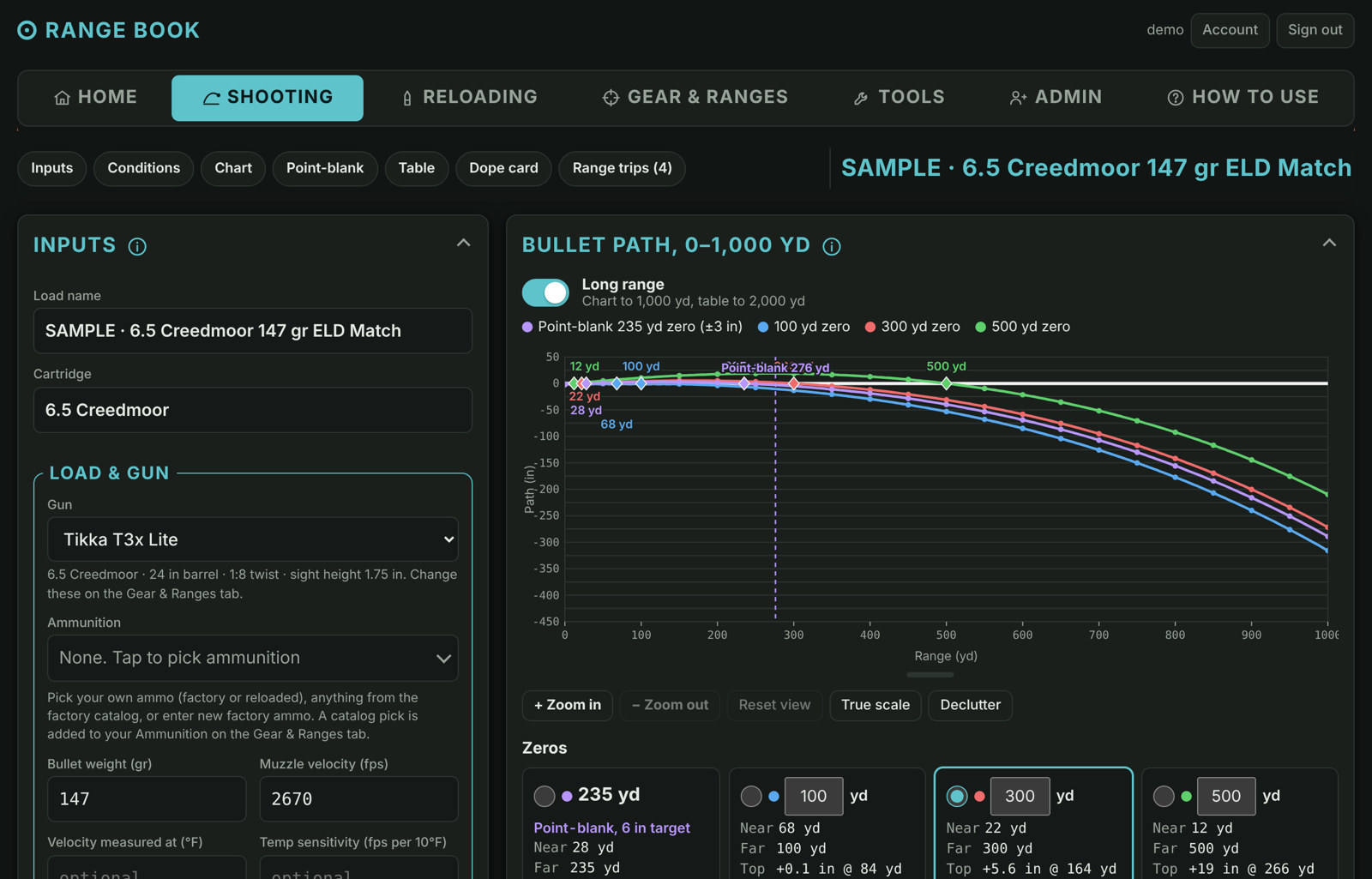1372x879 pixels.
Task: Collapse the Bullet Path panel chevron
Action: pos(1329,244)
